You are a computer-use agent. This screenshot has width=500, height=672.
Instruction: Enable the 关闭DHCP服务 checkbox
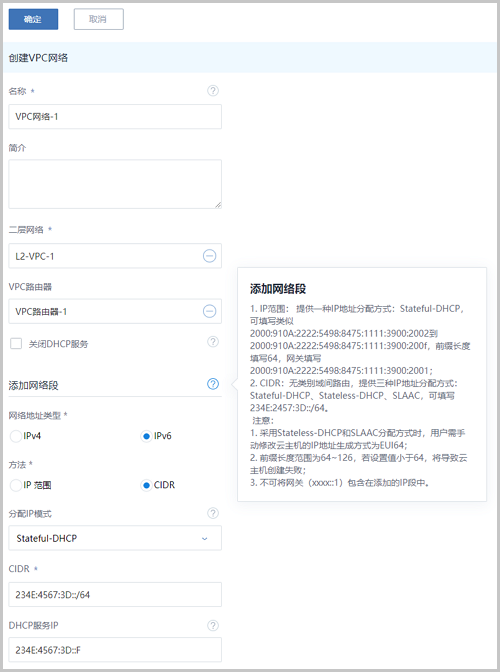tap(16, 343)
